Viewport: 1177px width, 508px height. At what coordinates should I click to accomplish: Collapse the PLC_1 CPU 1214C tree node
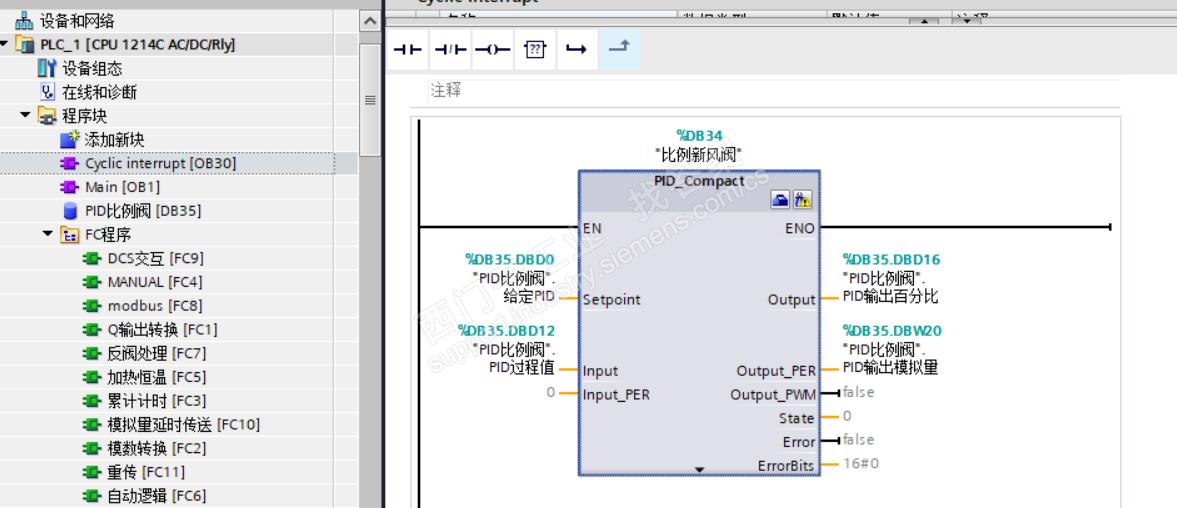[5, 44]
